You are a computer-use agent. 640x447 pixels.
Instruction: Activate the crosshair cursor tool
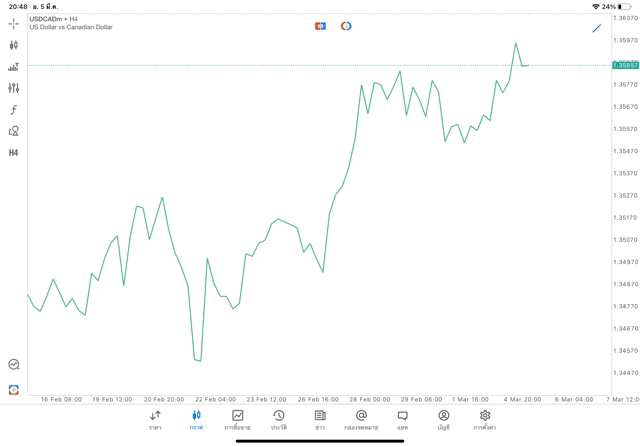(x=13, y=23)
